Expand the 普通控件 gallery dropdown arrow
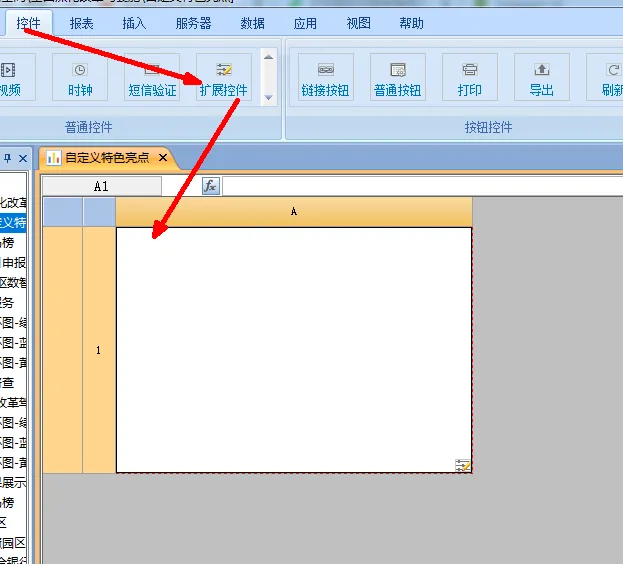The image size is (623, 564). tap(268, 98)
